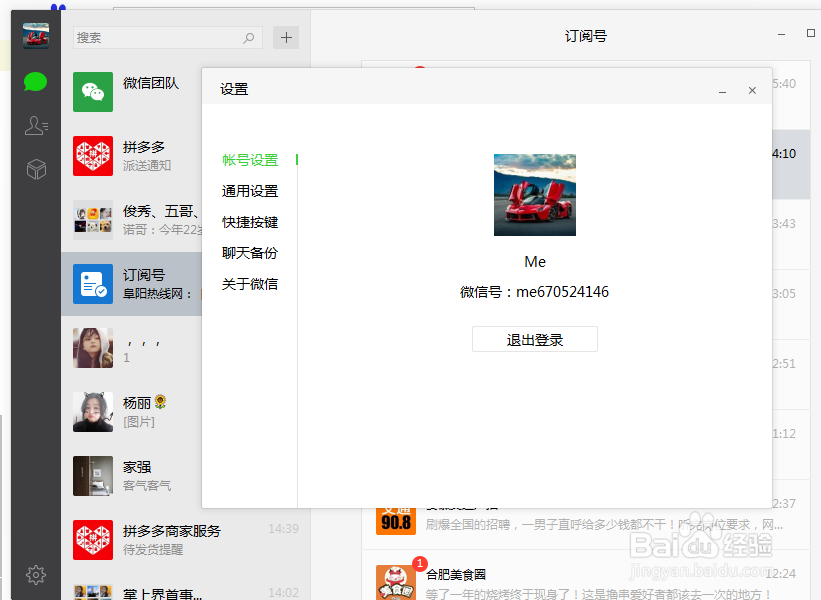Click the plus icon to start a new chat
This screenshot has width=821, height=600.
286,37
